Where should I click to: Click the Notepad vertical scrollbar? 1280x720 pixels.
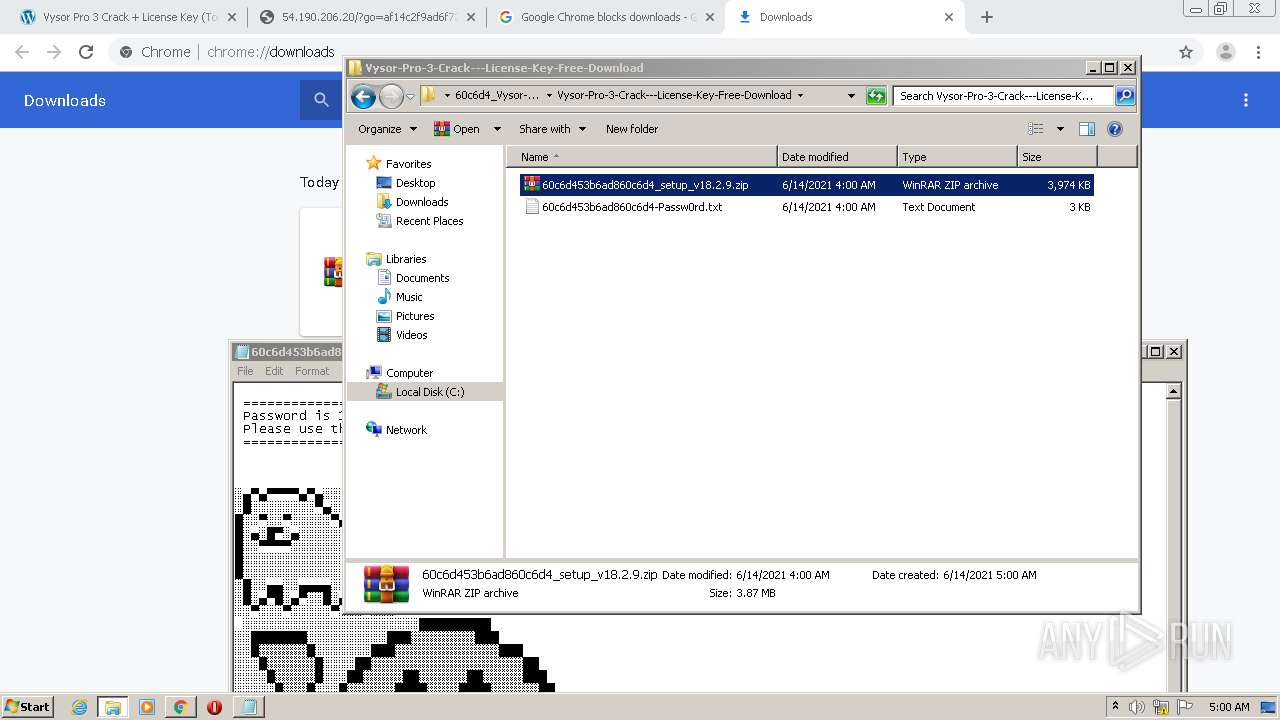click(x=1174, y=537)
